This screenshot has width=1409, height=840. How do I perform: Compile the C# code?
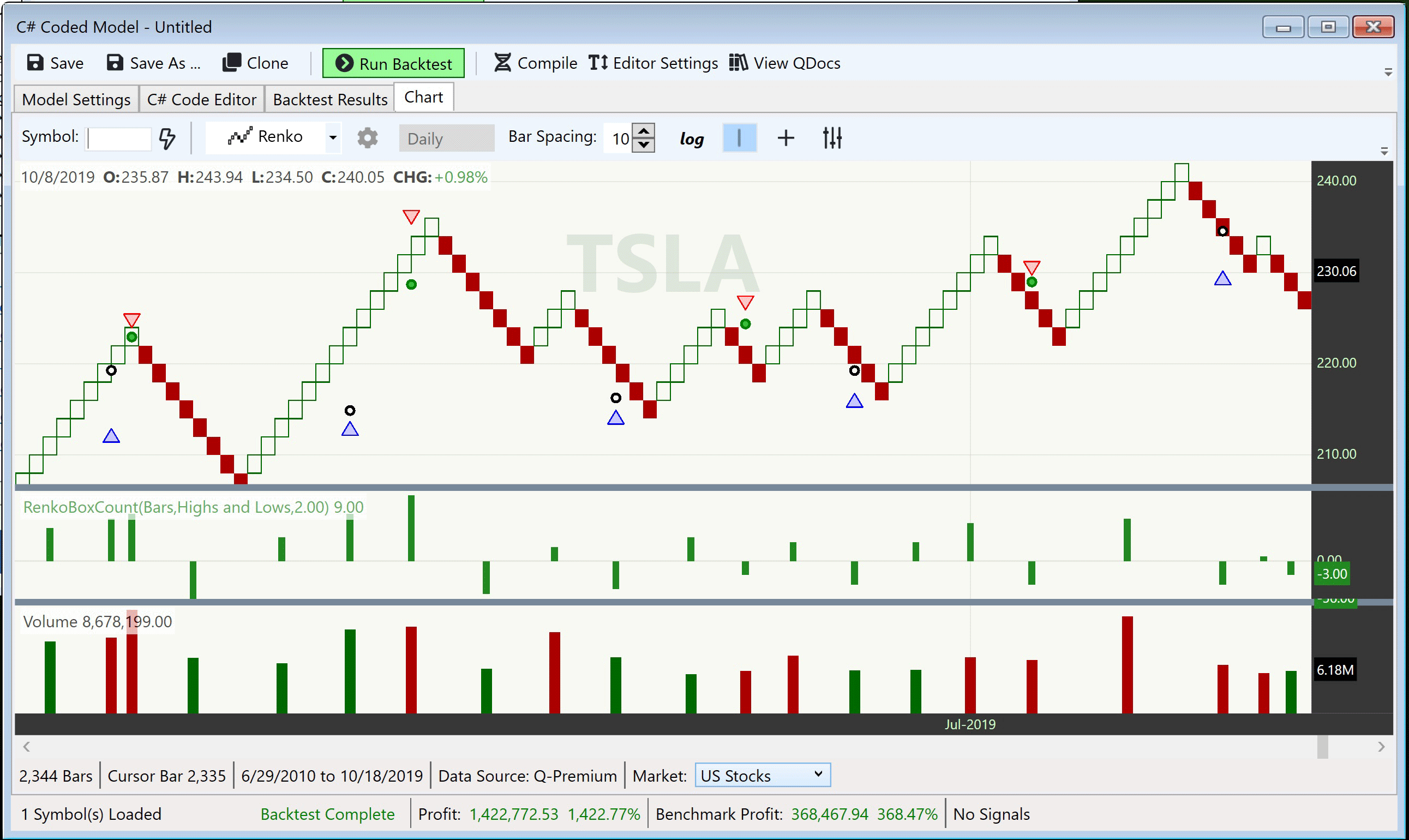coord(535,63)
